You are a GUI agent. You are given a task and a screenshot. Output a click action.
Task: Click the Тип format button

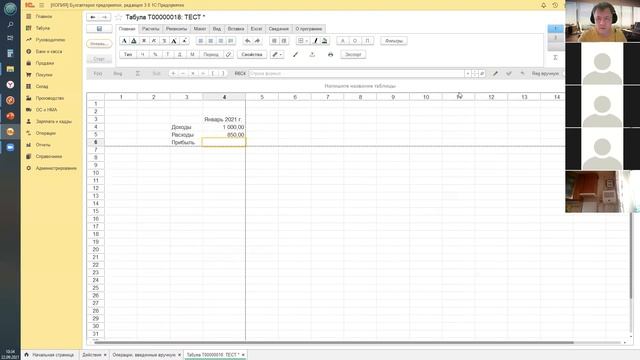point(128,54)
